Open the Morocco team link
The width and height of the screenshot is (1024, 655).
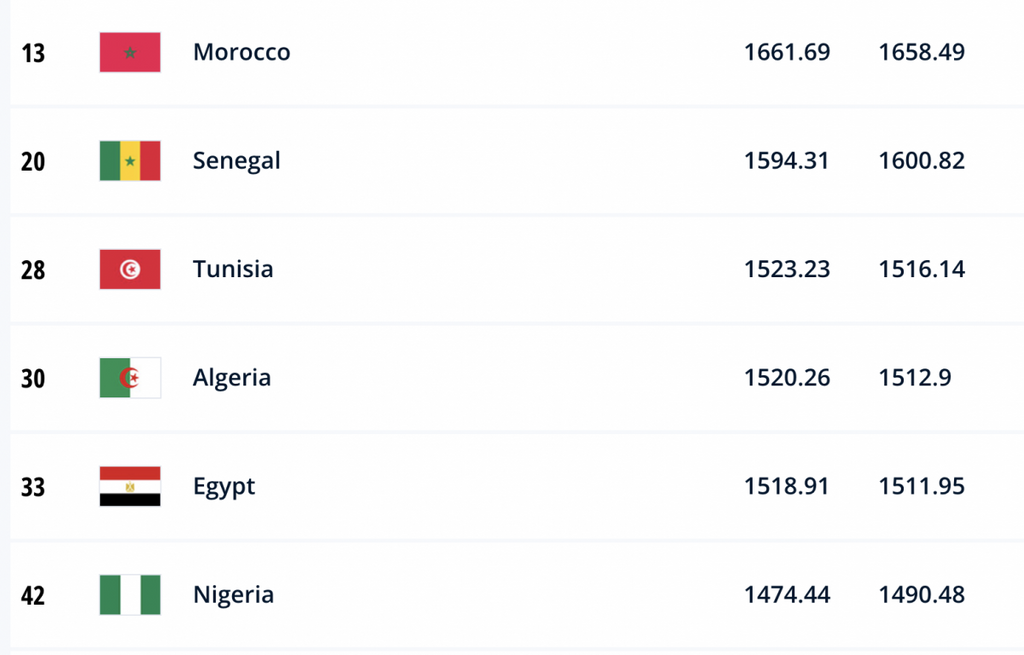click(241, 52)
